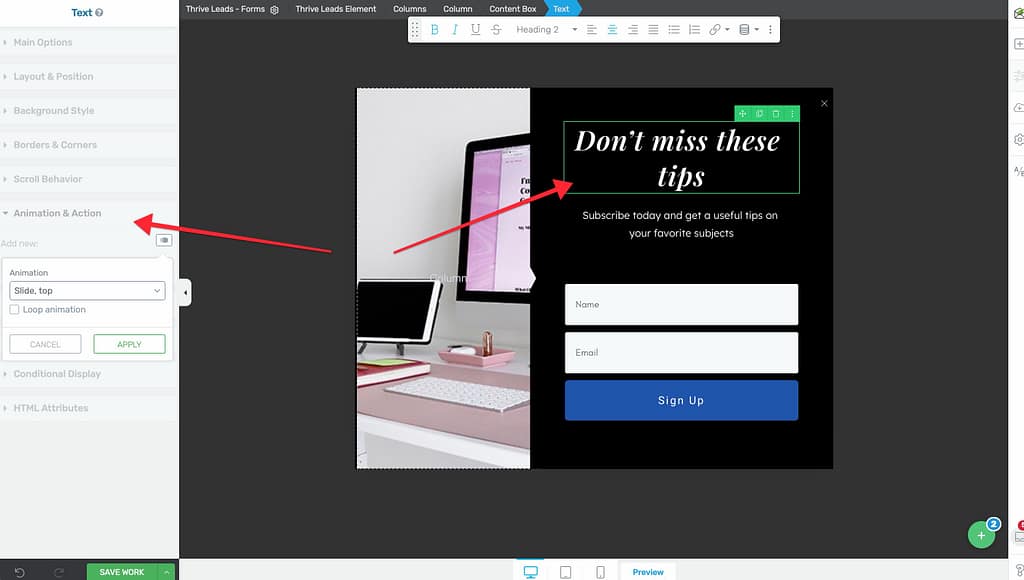Select the Content Box breadcrumb
Viewport: 1024px width, 580px height.
click(x=512, y=9)
